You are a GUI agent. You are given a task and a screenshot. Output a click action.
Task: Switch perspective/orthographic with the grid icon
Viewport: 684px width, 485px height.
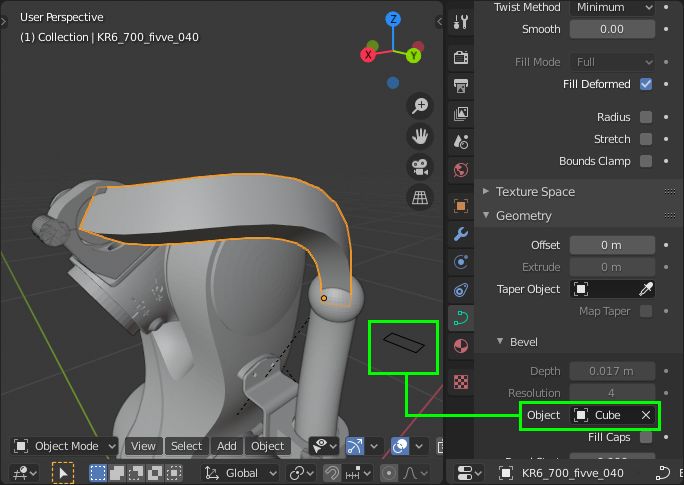pyautogui.click(x=420, y=198)
